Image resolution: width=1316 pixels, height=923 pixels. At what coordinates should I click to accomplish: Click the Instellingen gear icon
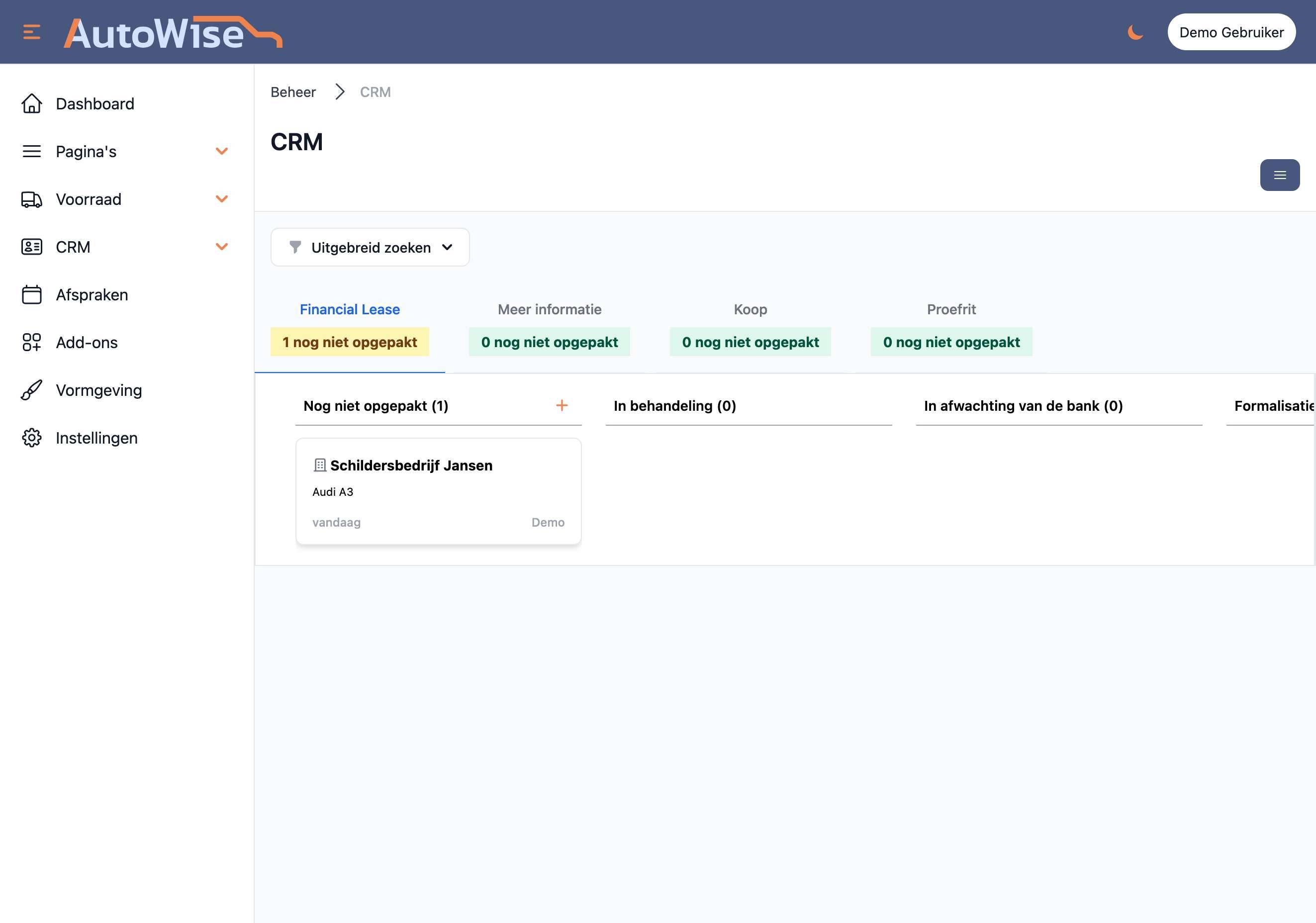click(x=31, y=438)
